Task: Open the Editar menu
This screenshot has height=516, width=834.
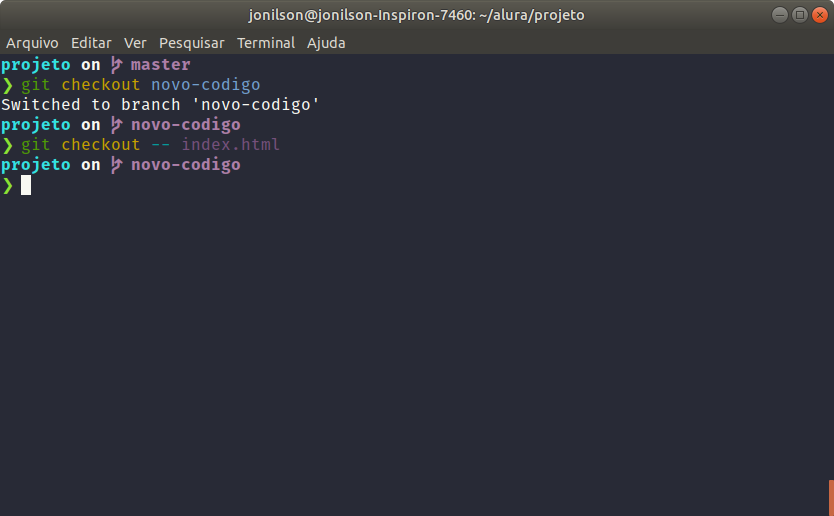Action: point(91,43)
